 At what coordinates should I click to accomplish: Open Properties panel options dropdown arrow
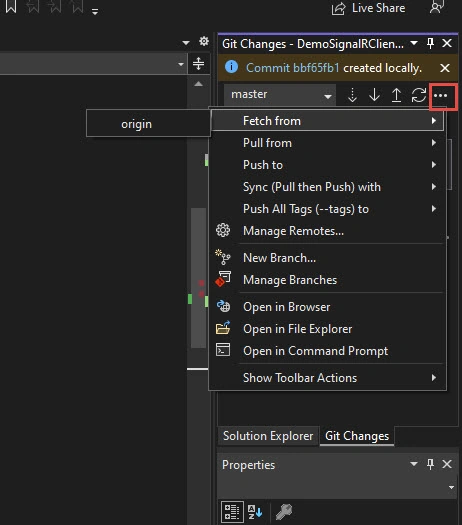(x=414, y=464)
